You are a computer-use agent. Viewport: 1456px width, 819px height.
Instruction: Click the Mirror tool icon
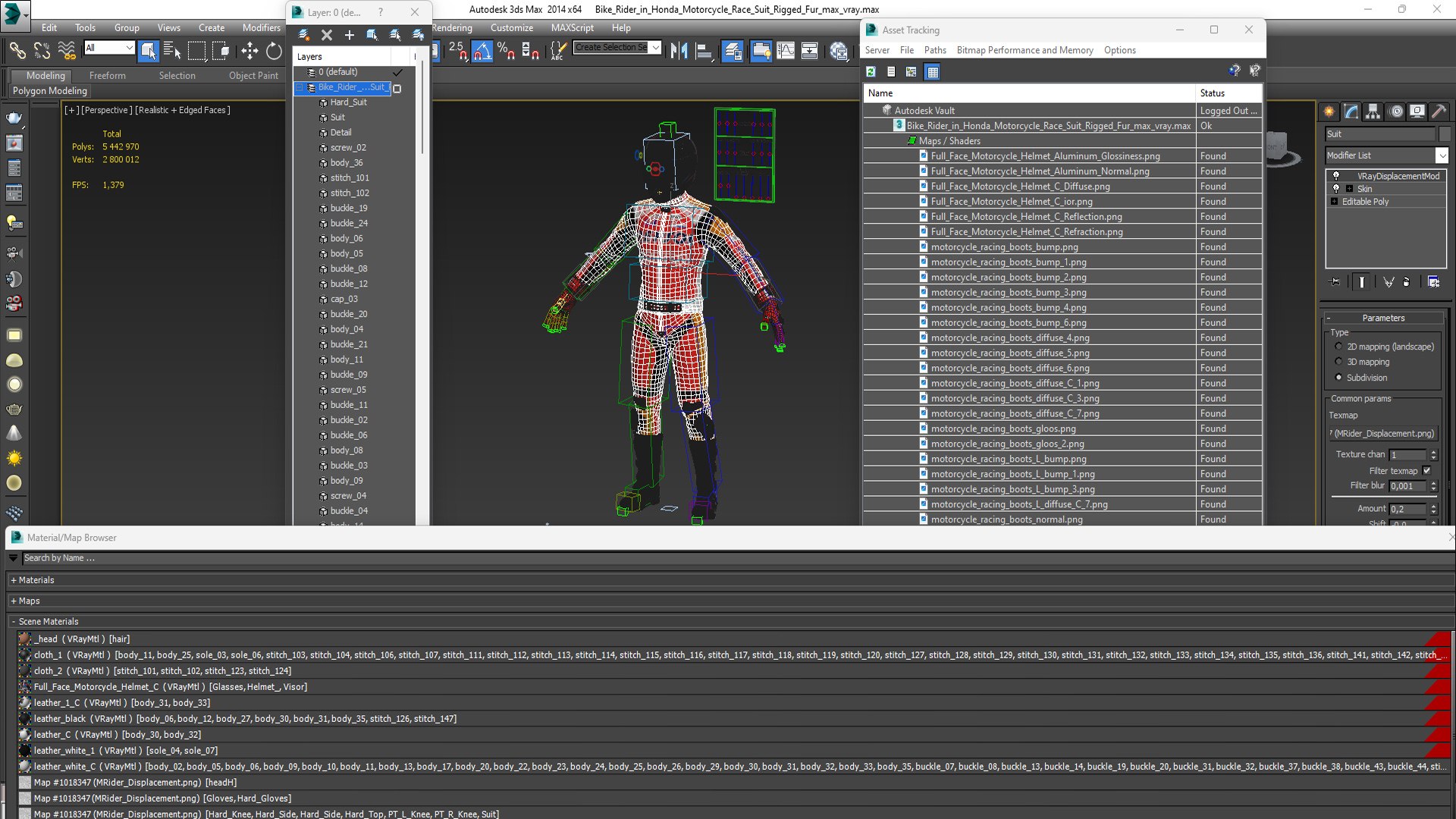pos(679,51)
